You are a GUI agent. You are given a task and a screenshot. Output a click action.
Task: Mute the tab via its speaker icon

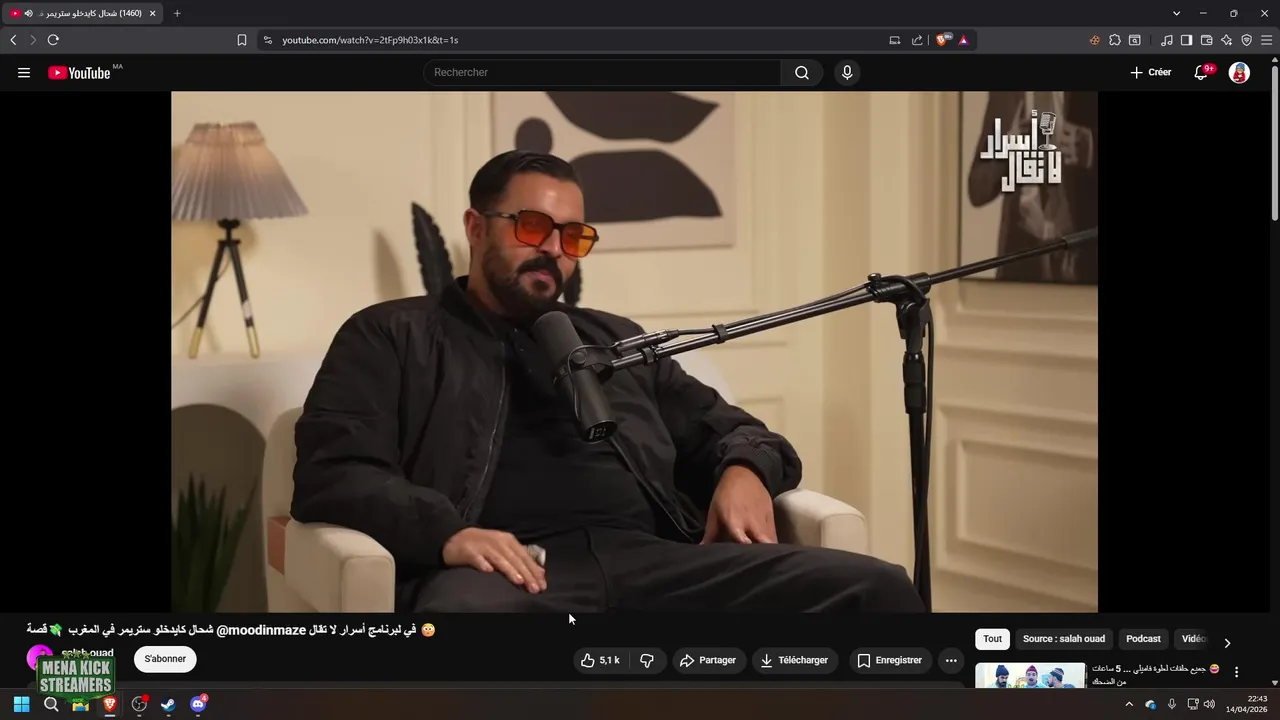[x=28, y=13]
